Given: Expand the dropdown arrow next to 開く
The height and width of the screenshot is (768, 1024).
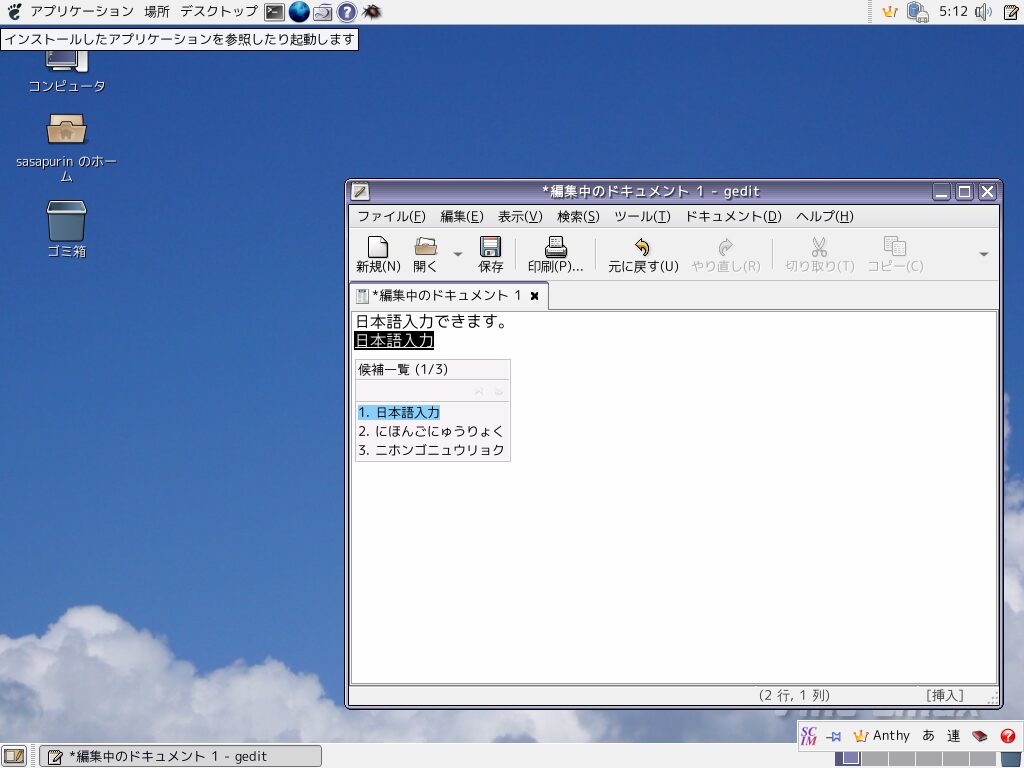Looking at the screenshot, I should 458,251.
